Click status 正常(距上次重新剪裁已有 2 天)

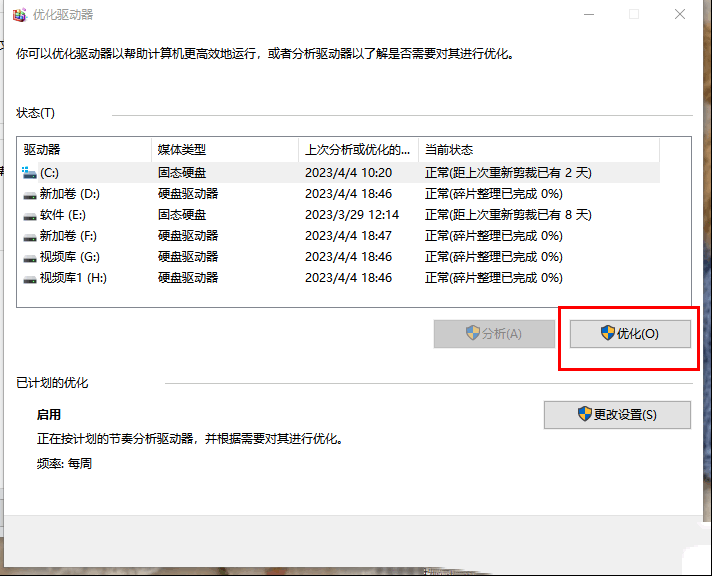coord(508,173)
